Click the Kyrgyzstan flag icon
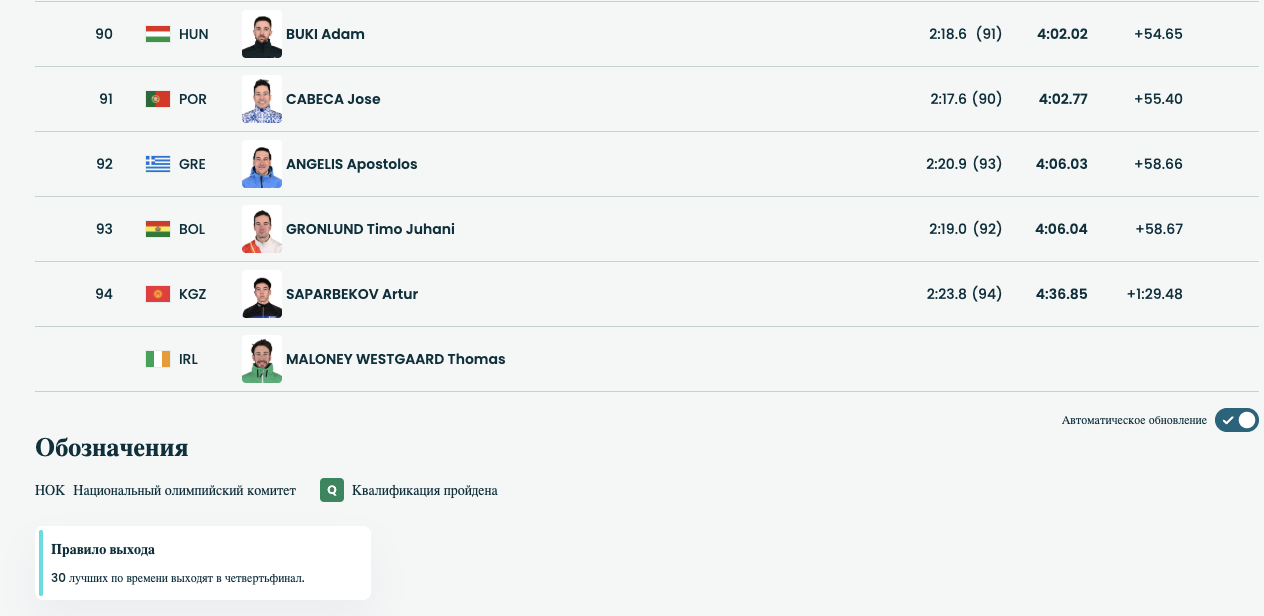Screen dimensions: 1264x616 [157, 294]
